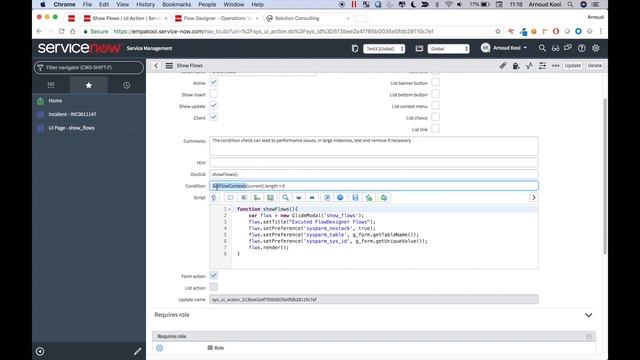The height and width of the screenshot is (360, 640).
Task: Click the page vertical scrollbar
Action: click(x=605, y=176)
